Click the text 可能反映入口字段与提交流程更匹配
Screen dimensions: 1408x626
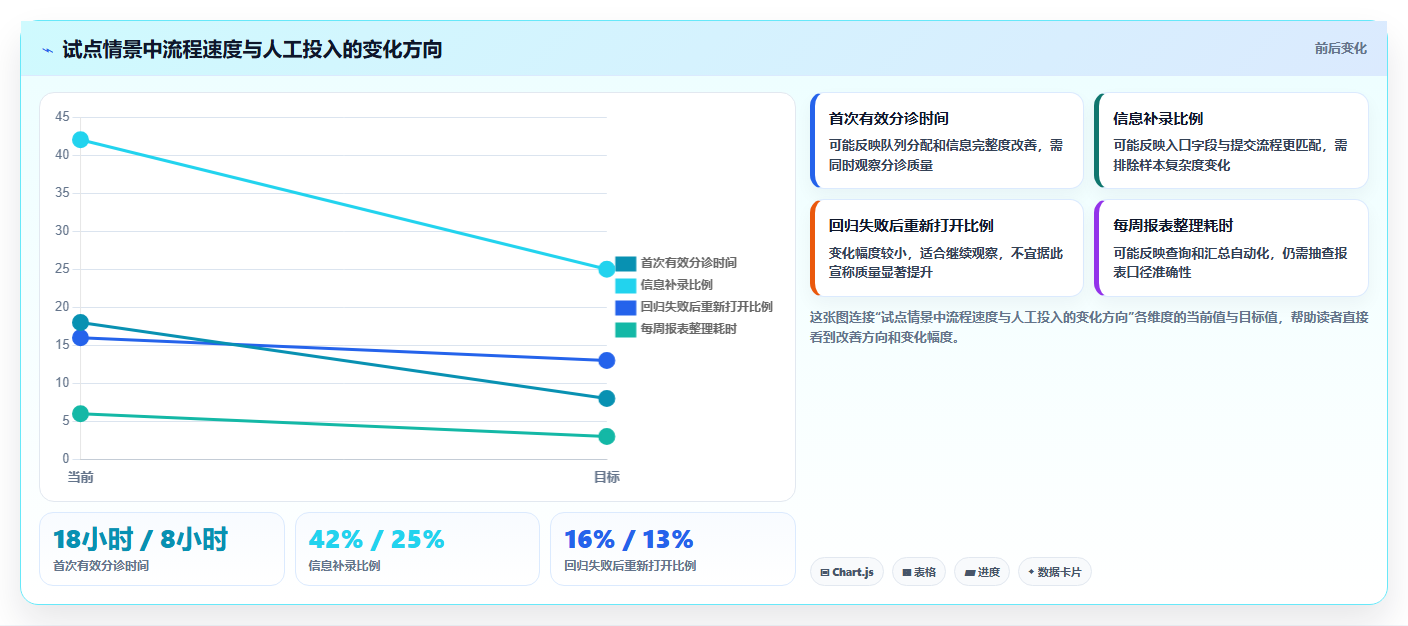tap(1221, 145)
